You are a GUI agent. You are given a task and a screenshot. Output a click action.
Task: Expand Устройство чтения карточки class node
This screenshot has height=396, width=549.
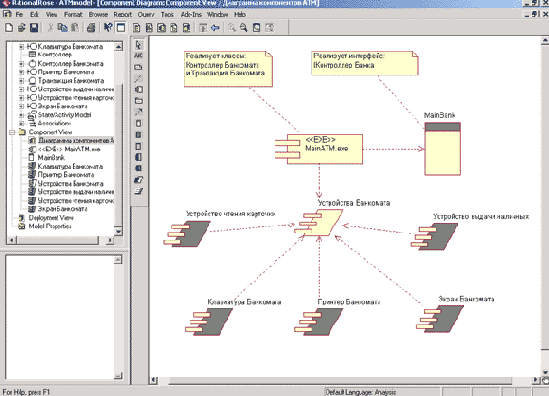click(21, 98)
